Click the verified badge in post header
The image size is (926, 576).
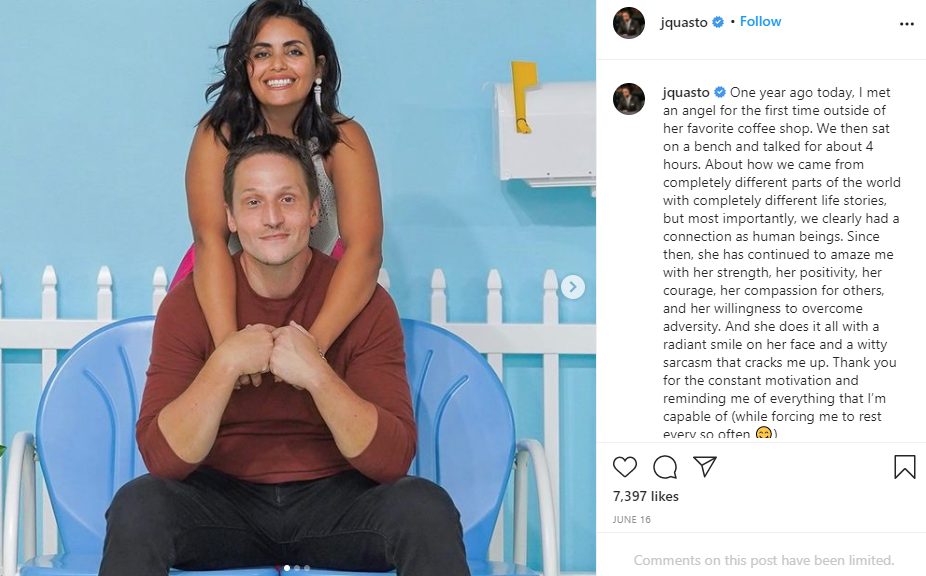(718, 22)
